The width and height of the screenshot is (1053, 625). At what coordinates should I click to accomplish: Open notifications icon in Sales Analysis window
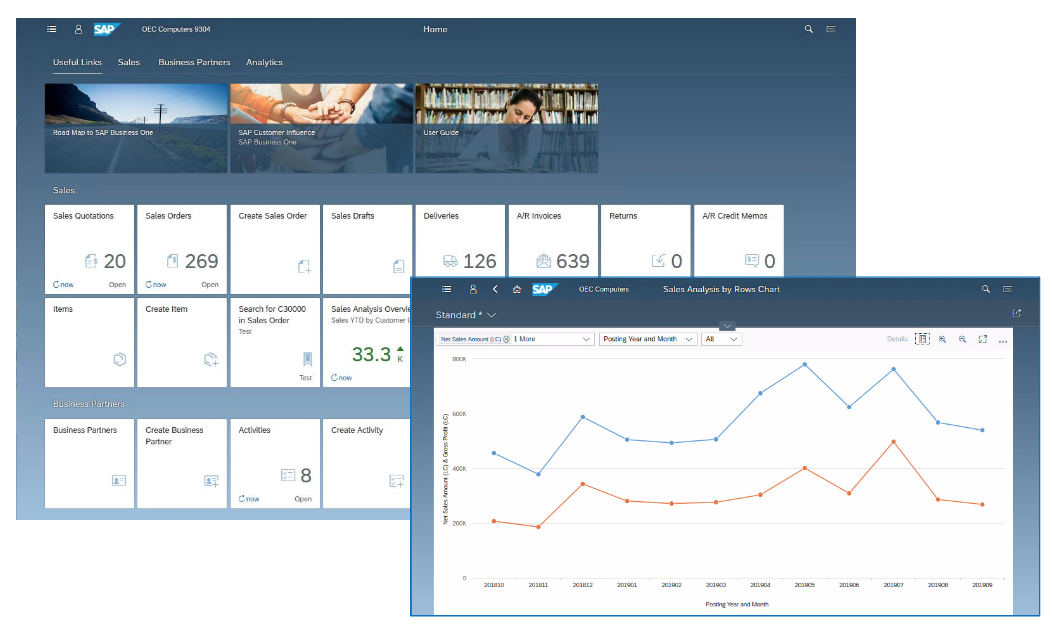click(x=1008, y=289)
